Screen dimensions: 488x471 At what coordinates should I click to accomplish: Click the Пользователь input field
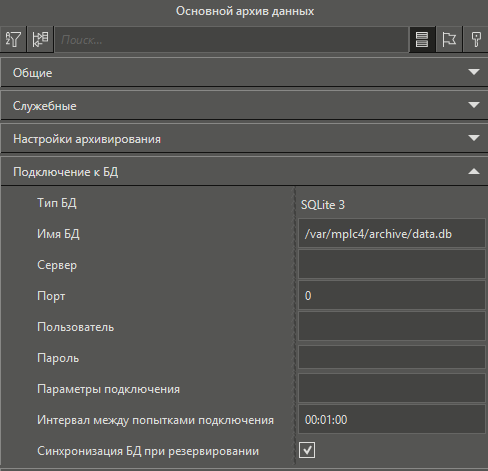(x=392, y=326)
